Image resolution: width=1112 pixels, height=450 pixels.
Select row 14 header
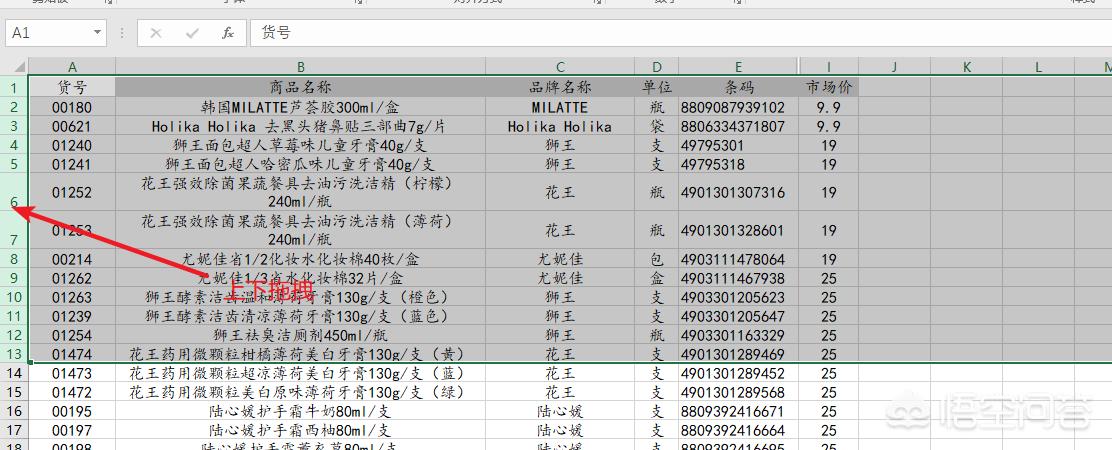[x=14, y=373]
